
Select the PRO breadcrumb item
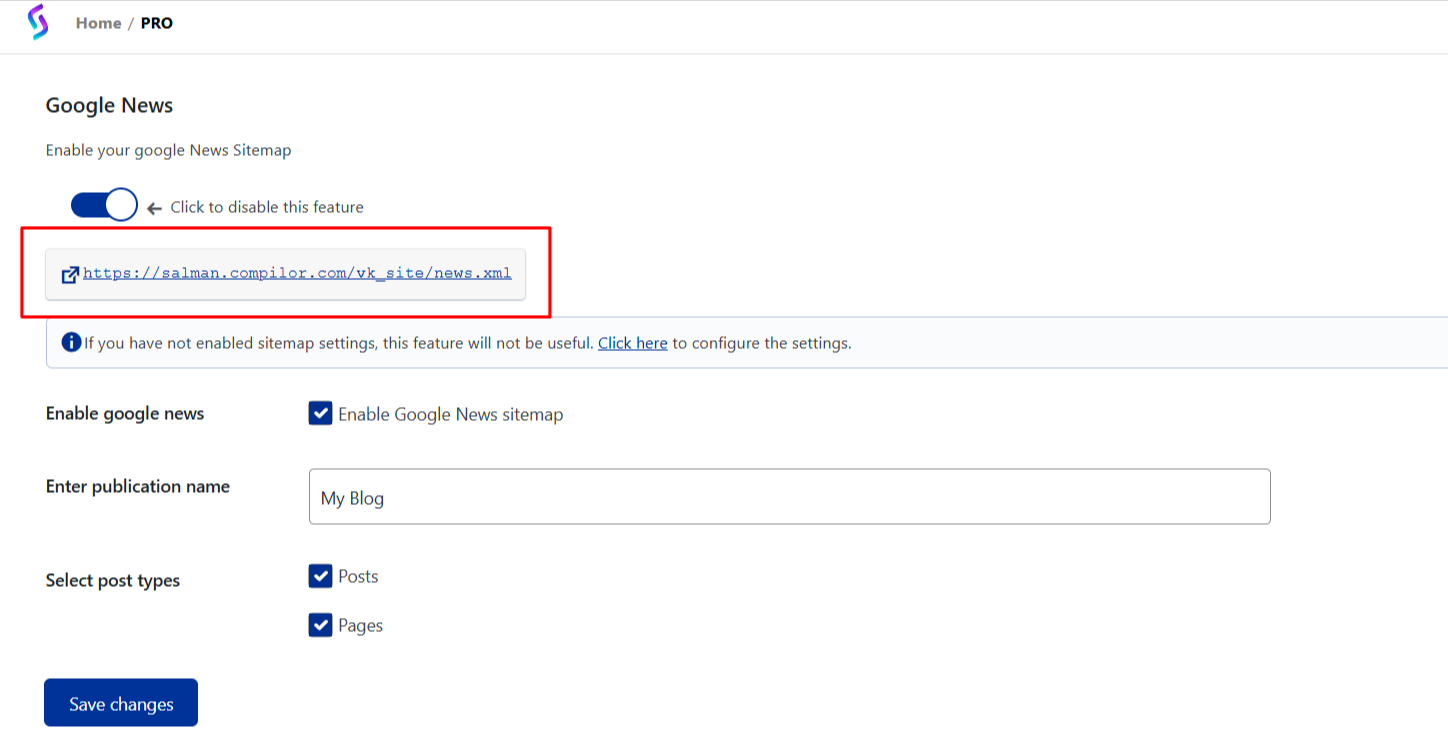pos(156,23)
